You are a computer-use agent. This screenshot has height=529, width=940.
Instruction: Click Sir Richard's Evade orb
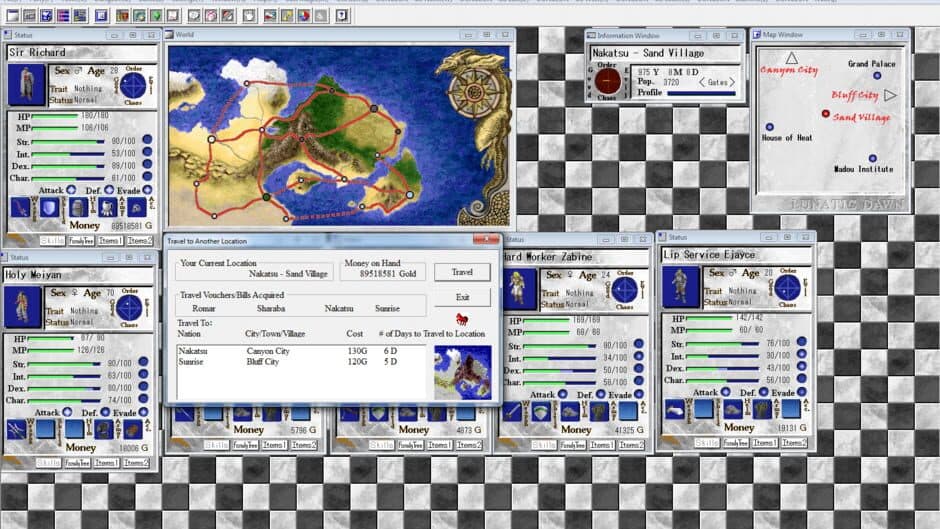point(147,190)
